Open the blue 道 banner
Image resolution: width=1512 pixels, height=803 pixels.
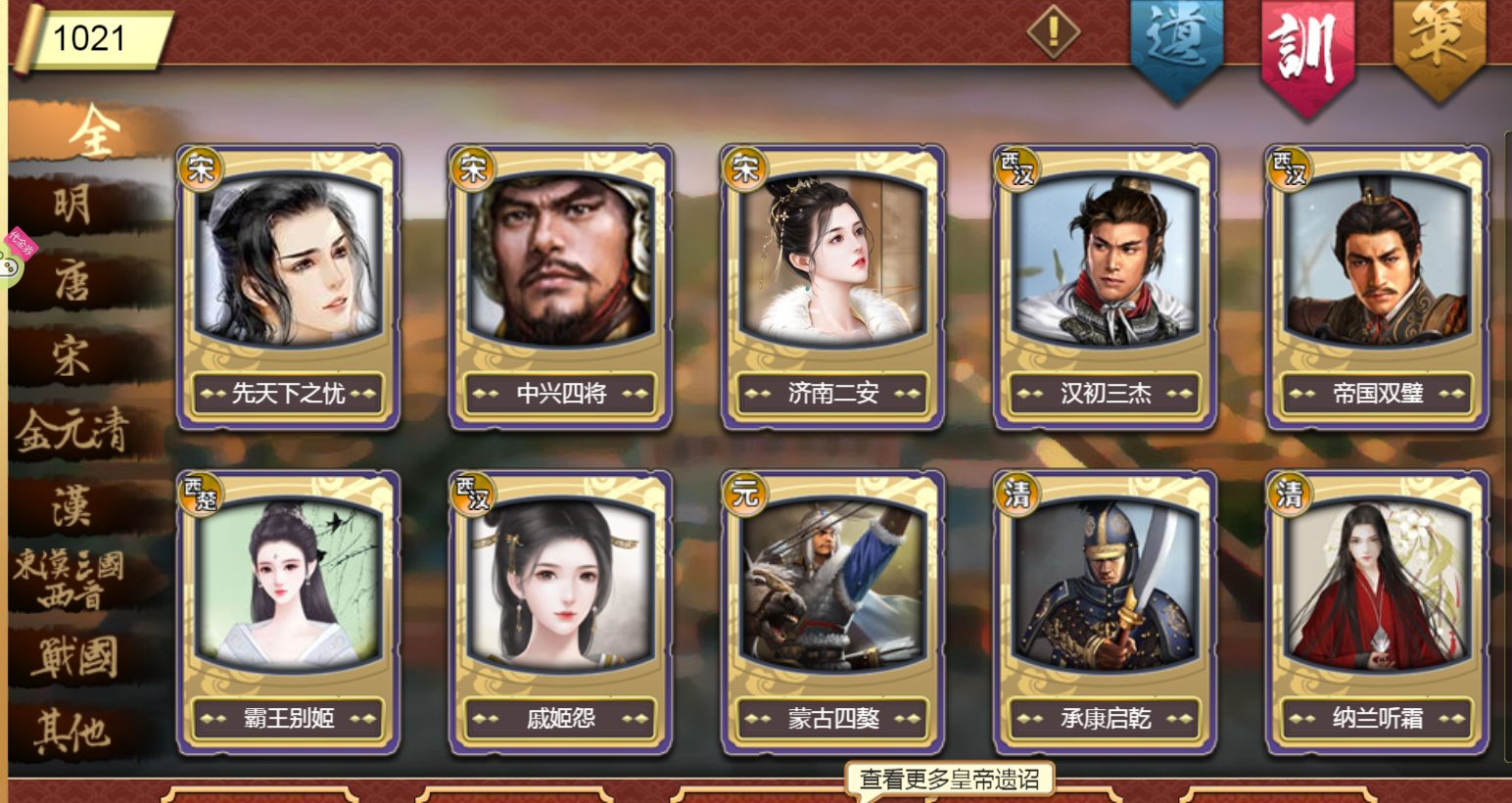click(1177, 49)
